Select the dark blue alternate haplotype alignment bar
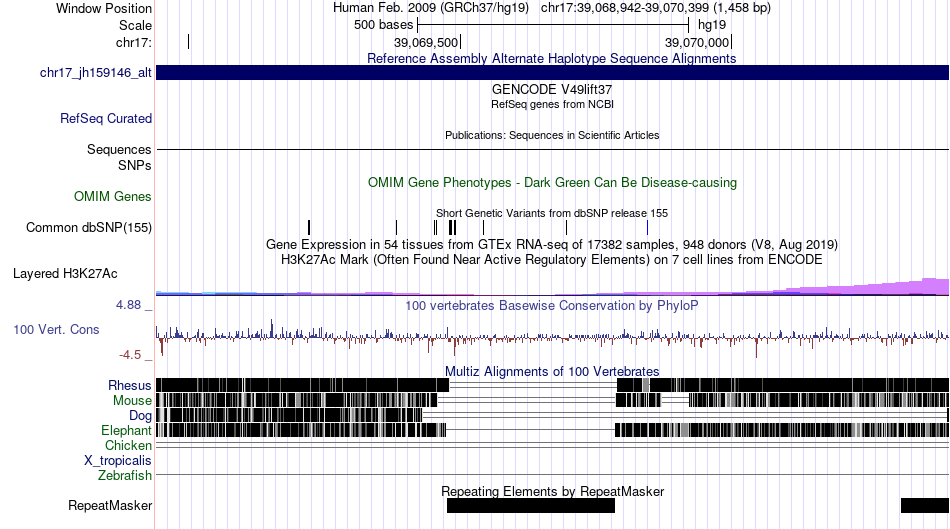 pos(552,73)
